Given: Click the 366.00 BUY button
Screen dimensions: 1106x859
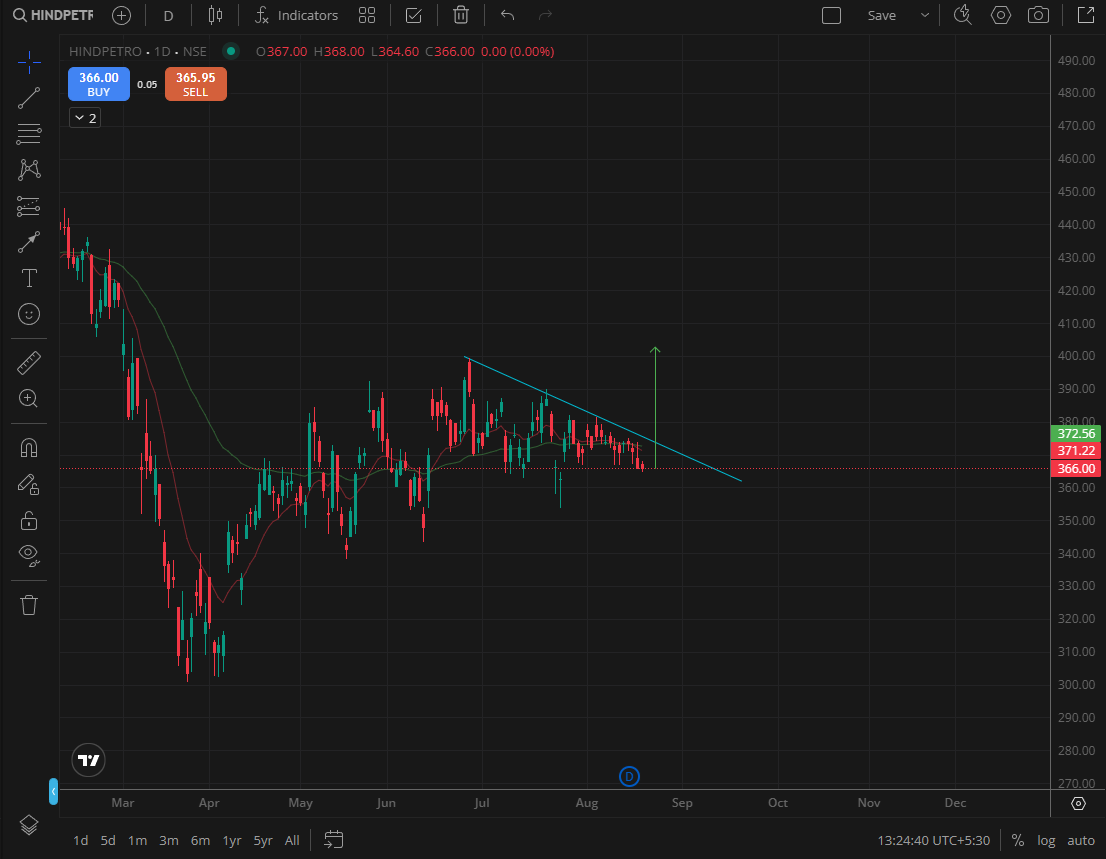Looking at the screenshot, I should tap(99, 84).
